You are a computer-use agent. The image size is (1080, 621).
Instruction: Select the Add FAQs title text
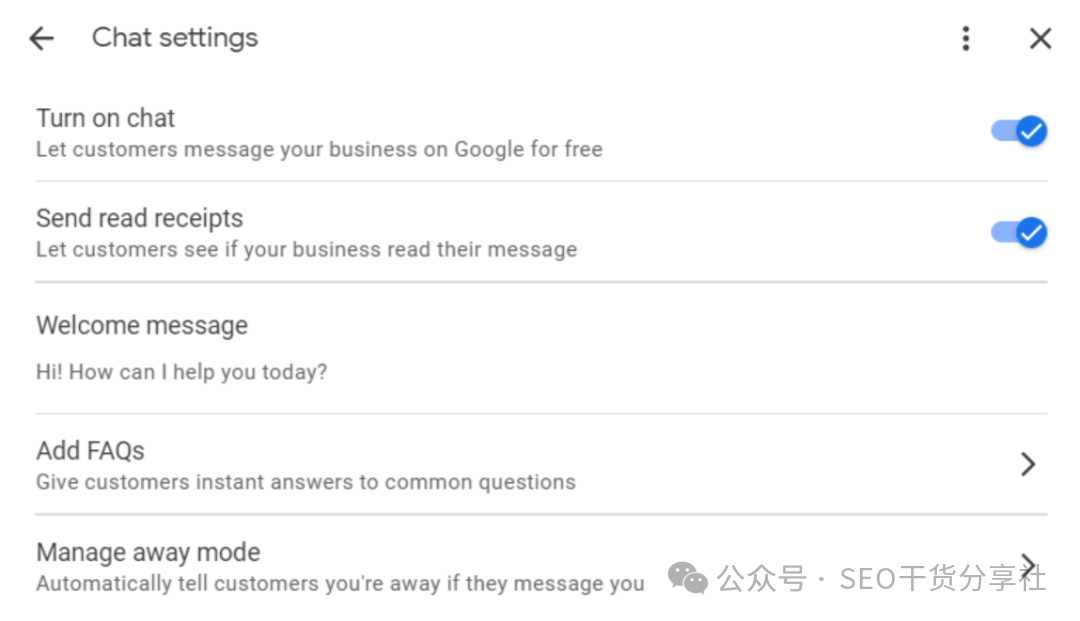coord(90,451)
